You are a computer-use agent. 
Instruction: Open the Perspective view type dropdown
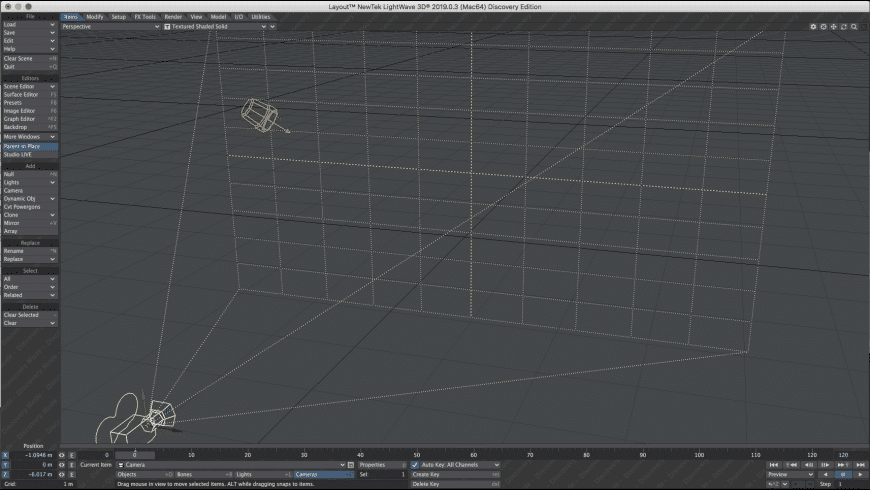[x=110, y=27]
